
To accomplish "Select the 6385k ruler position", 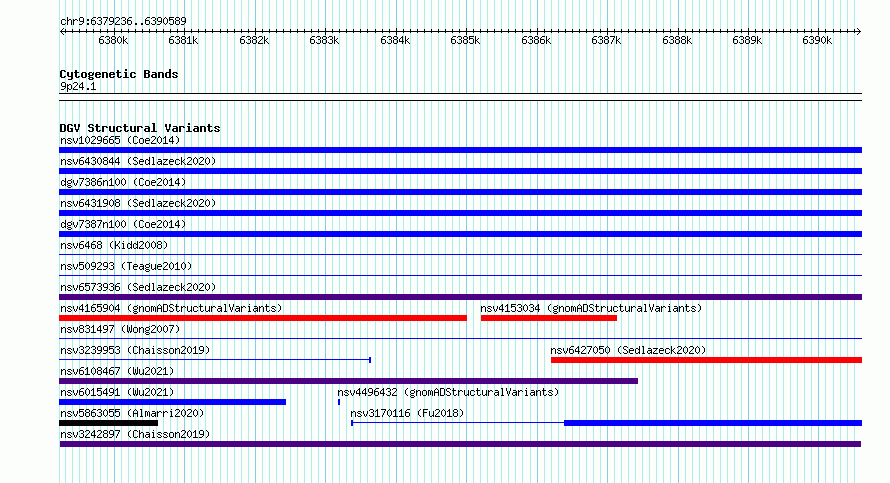I will pos(465,40).
